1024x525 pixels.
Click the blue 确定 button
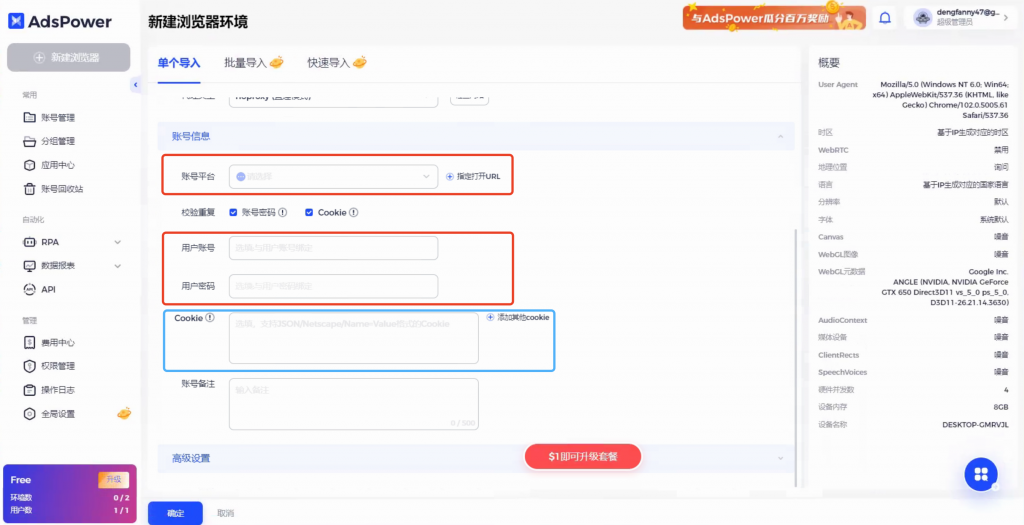(175, 513)
